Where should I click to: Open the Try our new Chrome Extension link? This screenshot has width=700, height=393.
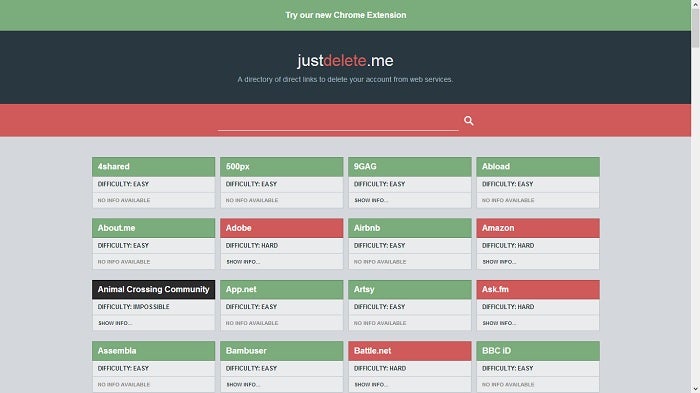346,15
